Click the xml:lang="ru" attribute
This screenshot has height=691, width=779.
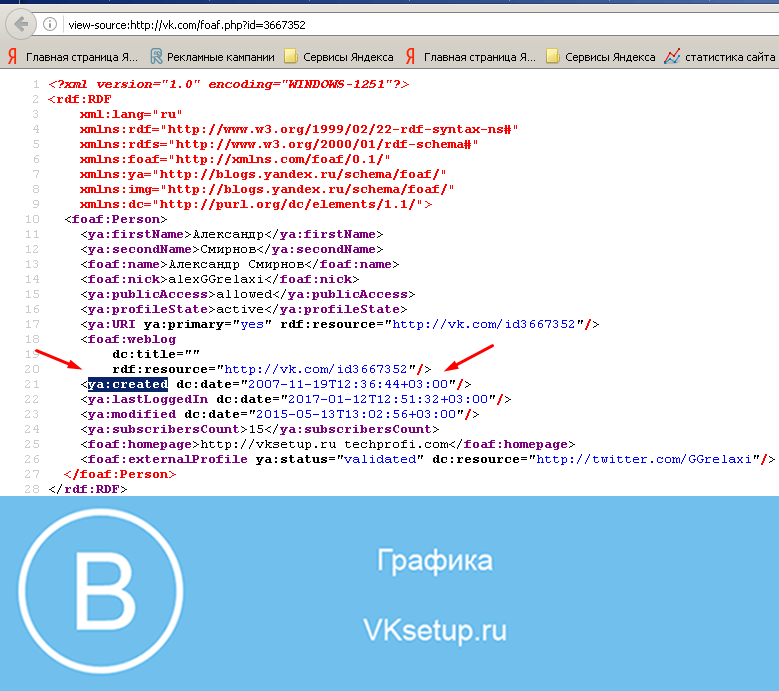131,114
